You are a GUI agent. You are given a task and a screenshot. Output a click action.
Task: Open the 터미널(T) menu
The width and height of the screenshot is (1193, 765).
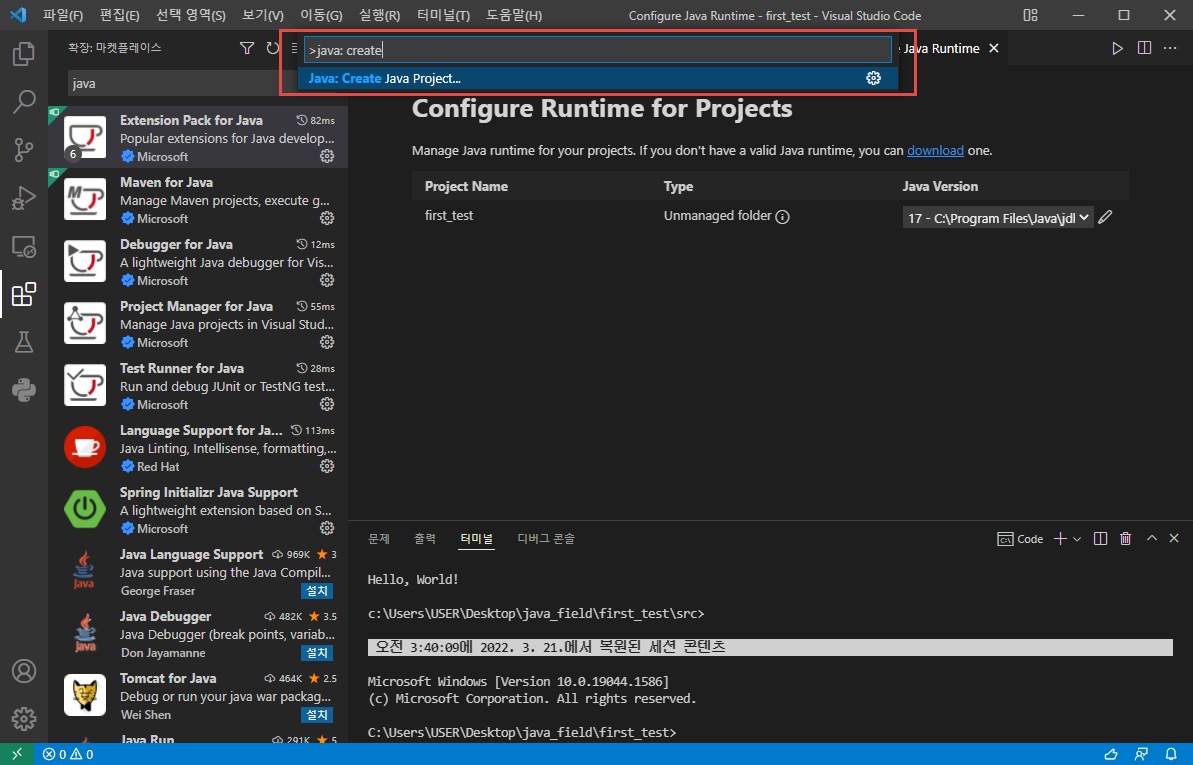tap(444, 15)
